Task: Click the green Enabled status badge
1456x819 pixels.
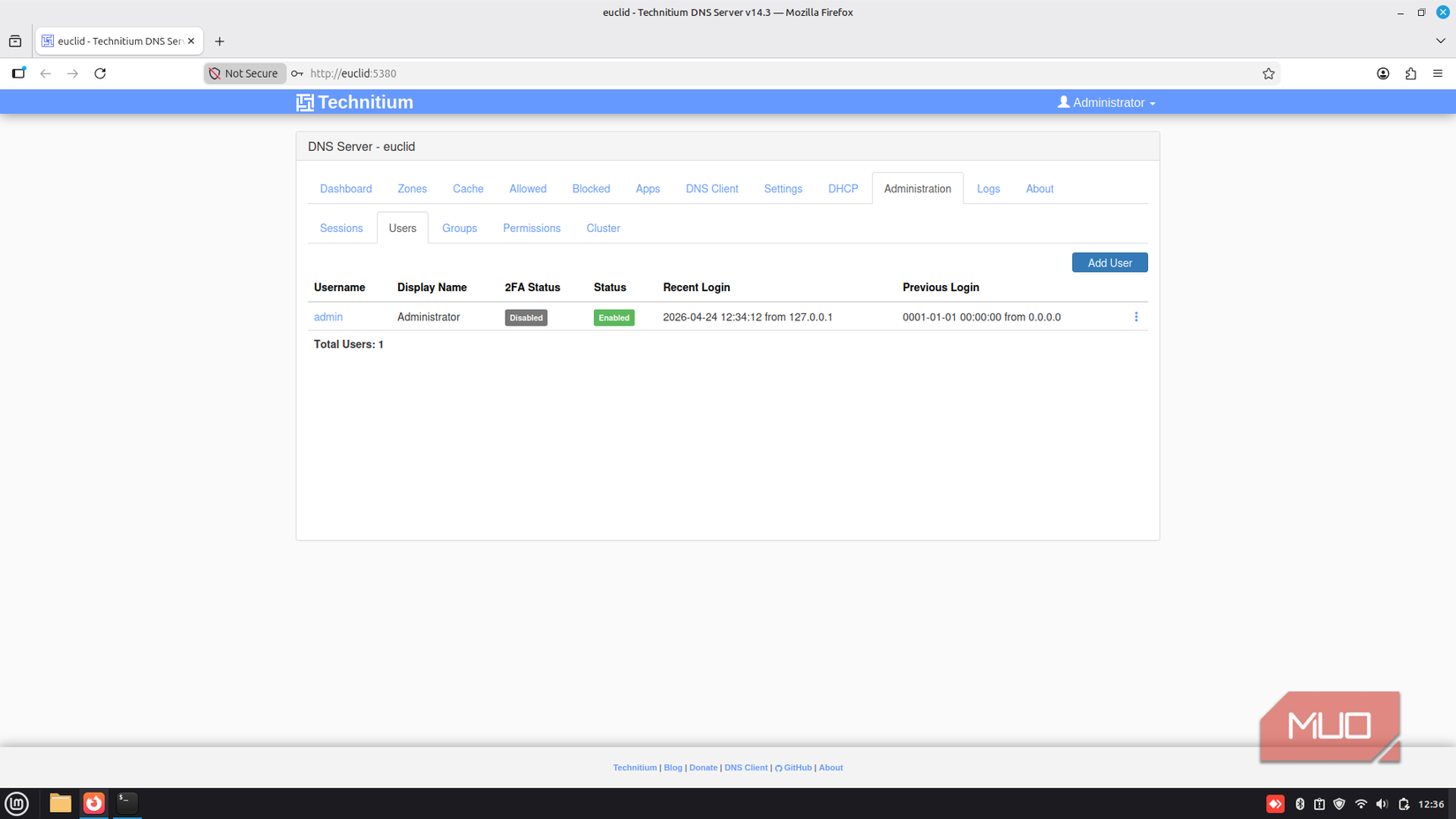Action: pos(613,317)
